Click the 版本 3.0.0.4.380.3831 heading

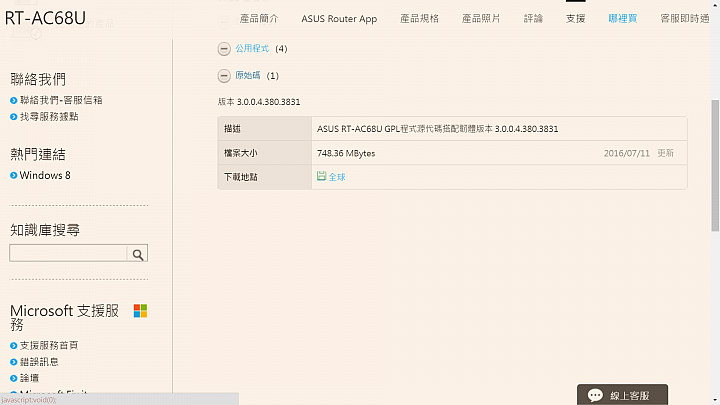pyautogui.click(x=259, y=102)
